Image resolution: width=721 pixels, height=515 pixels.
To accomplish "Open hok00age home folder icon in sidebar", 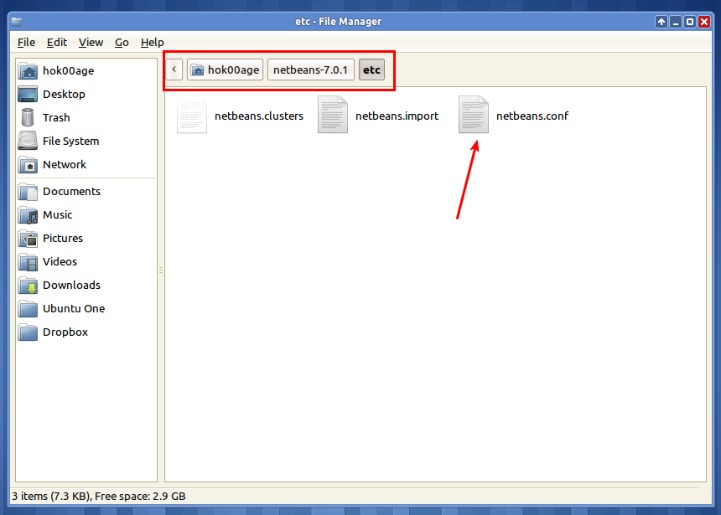I will click(28, 71).
